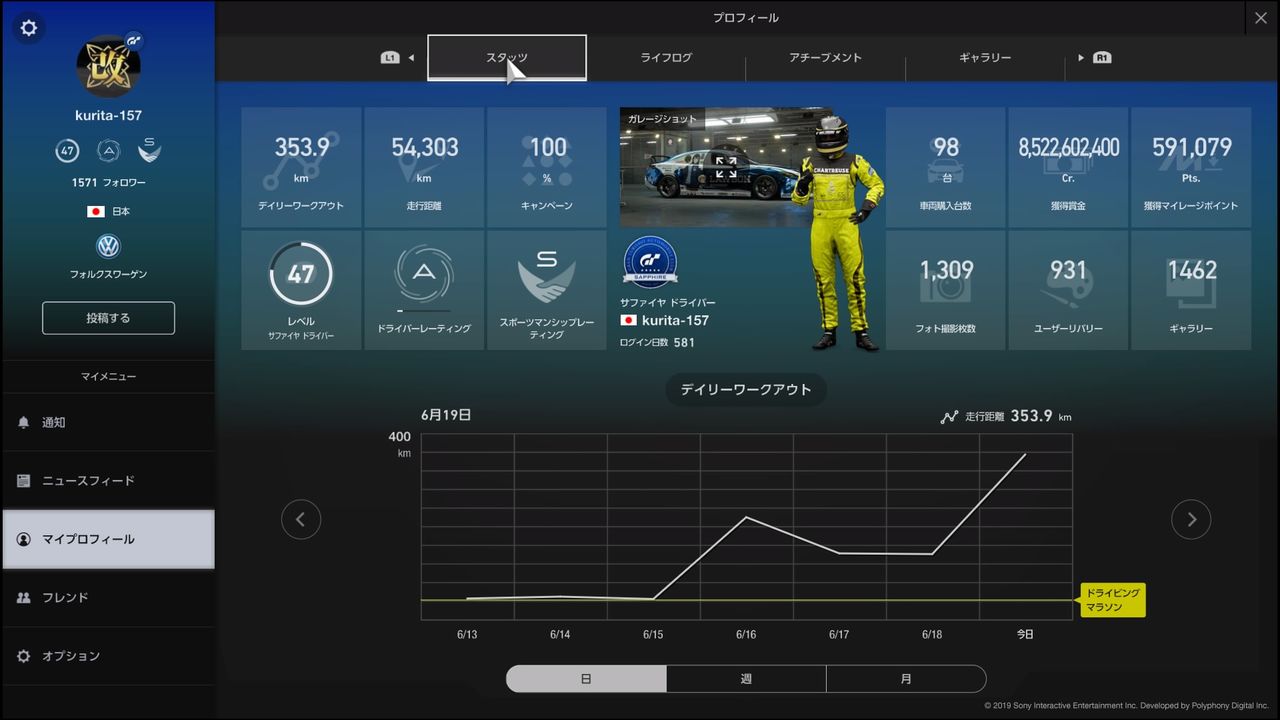Select the 日 daily graph view

pyautogui.click(x=586, y=679)
